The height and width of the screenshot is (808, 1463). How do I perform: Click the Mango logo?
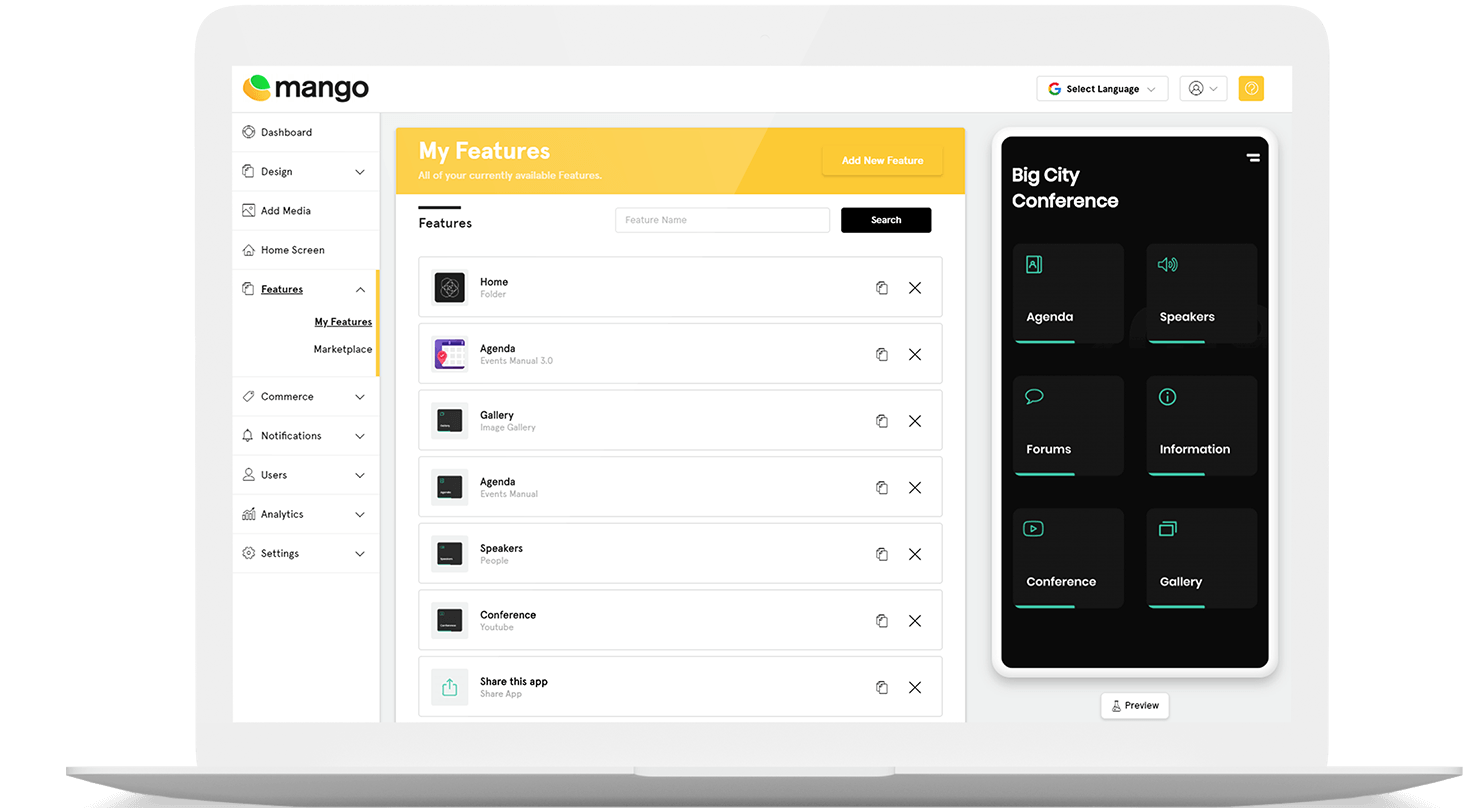[305, 88]
